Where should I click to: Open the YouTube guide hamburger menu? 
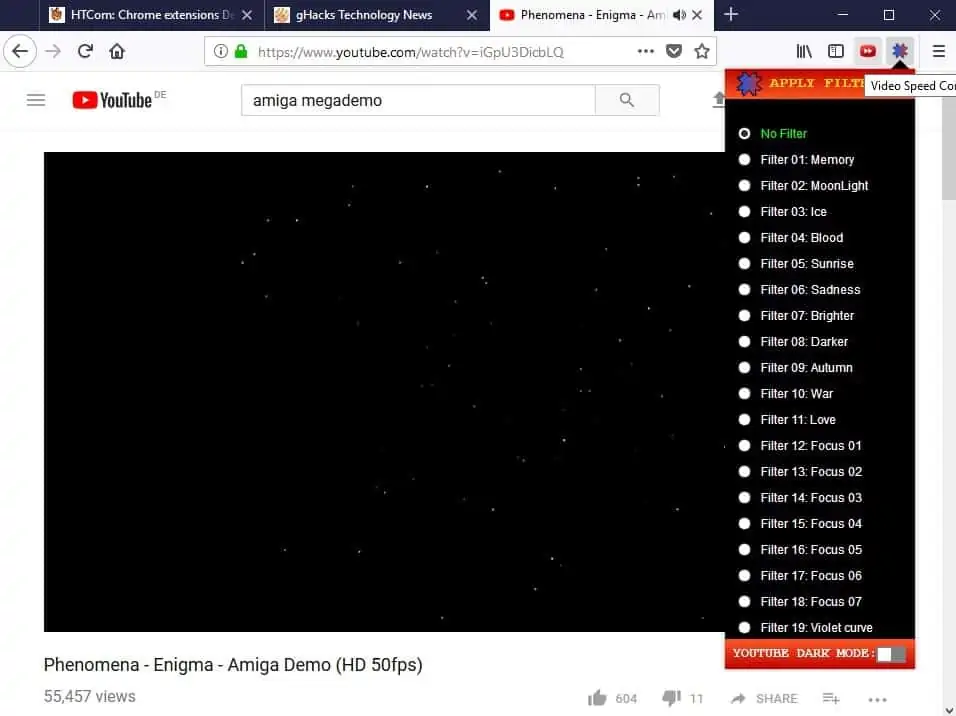click(36, 100)
